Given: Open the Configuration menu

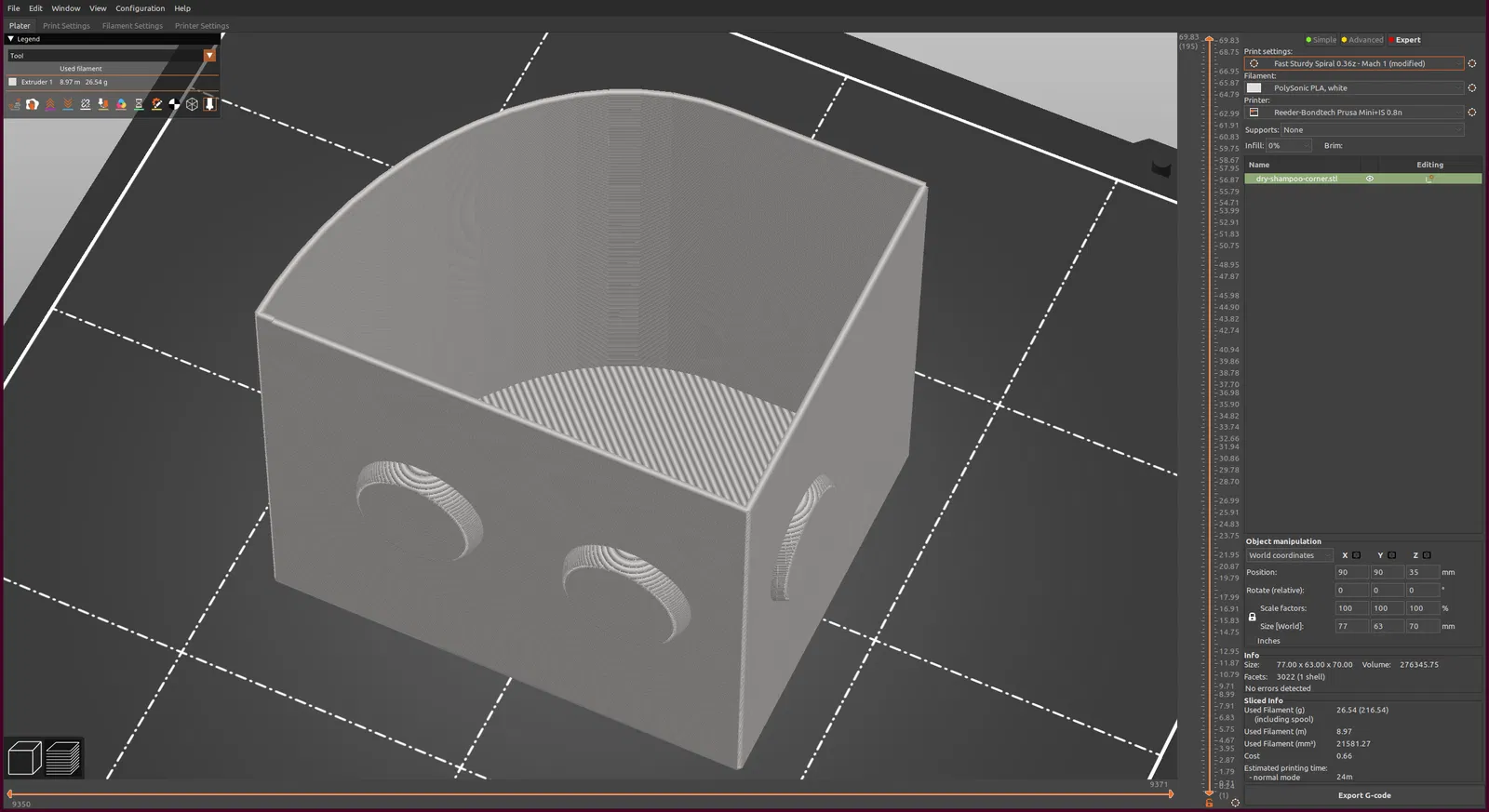Looking at the screenshot, I should tap(140, 8).
